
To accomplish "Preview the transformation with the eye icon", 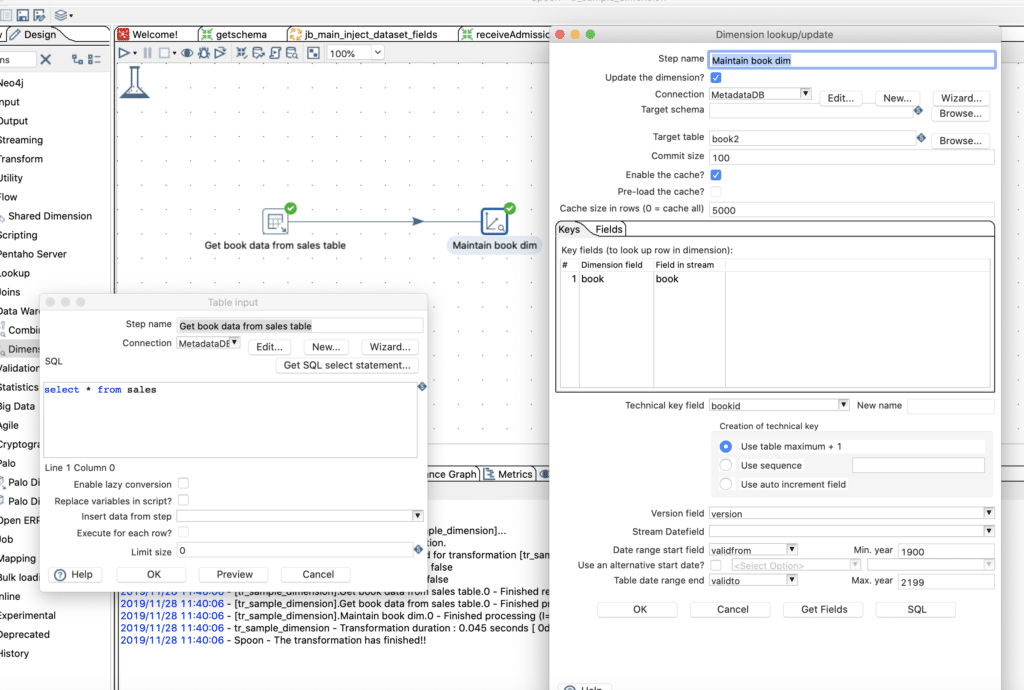I will [186, 53].
